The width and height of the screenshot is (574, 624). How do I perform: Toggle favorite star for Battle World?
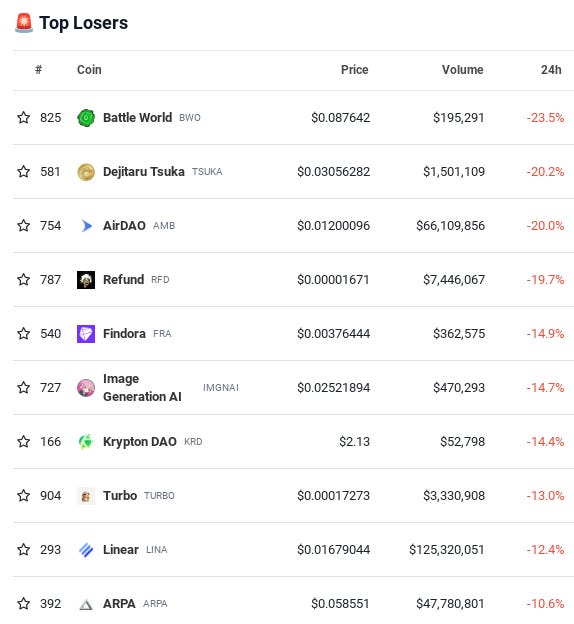point(23,117)
